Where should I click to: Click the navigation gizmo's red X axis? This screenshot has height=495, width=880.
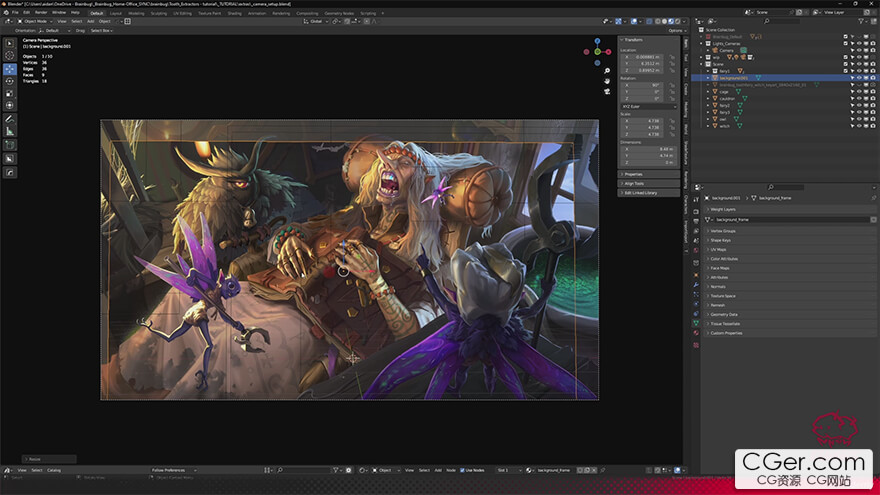(608, 52)
